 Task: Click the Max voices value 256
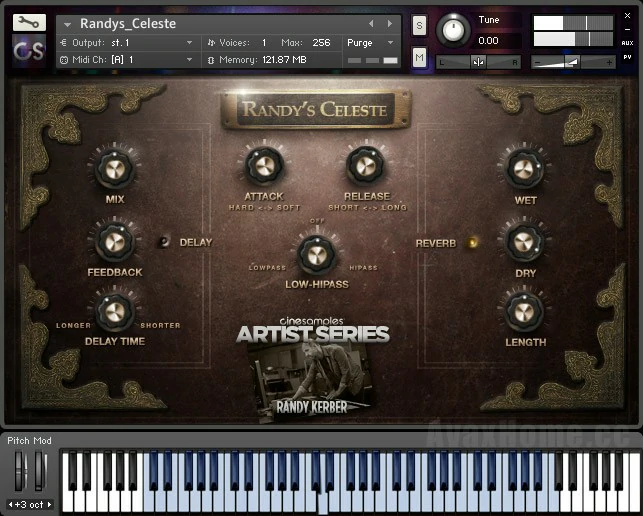(x=321, y=43)
